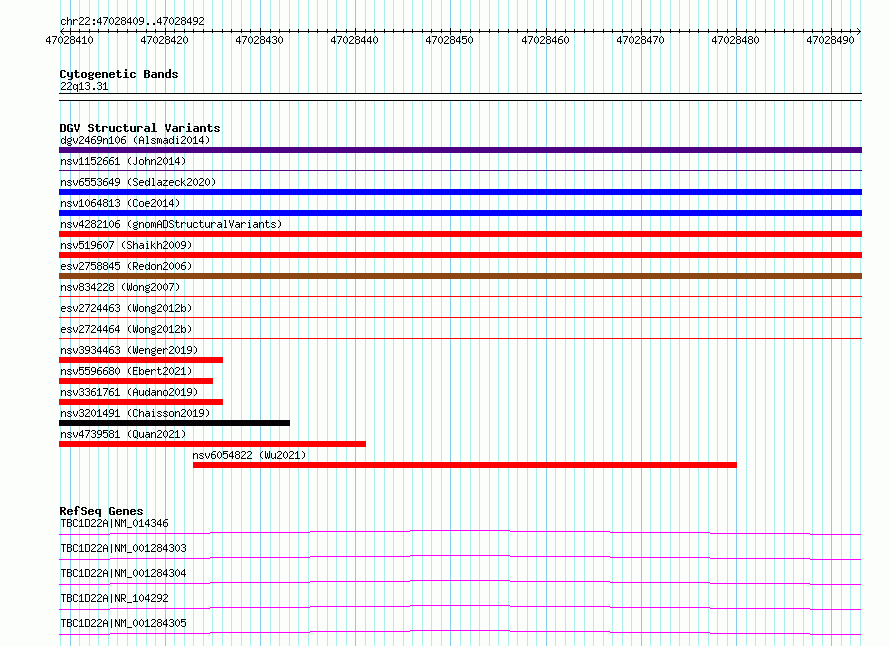Open variant dgv2469n106 (Alsmadi2014) label
This screenshot has height=646, width=890.
click(135, 140)
